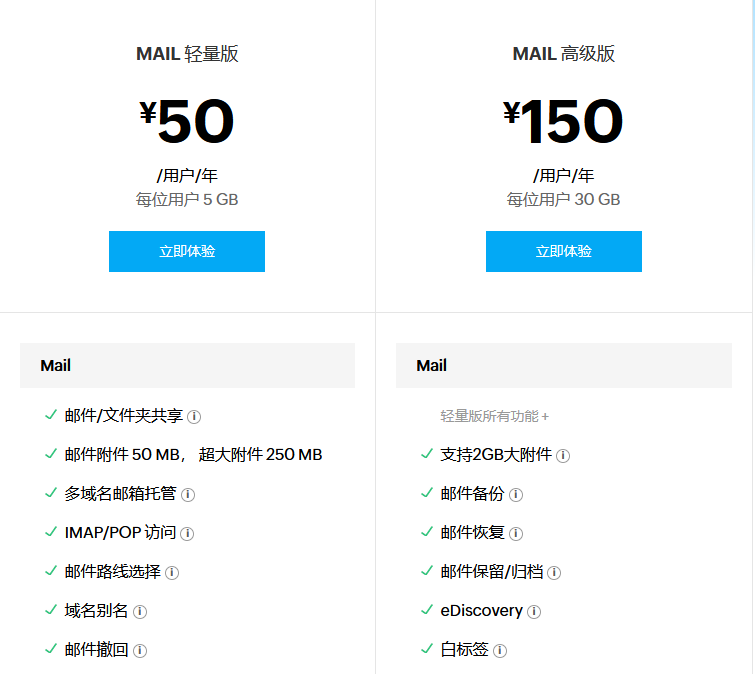
Task: Open info tooltip for 支持2GB大附件
Action: click(563, 456)
